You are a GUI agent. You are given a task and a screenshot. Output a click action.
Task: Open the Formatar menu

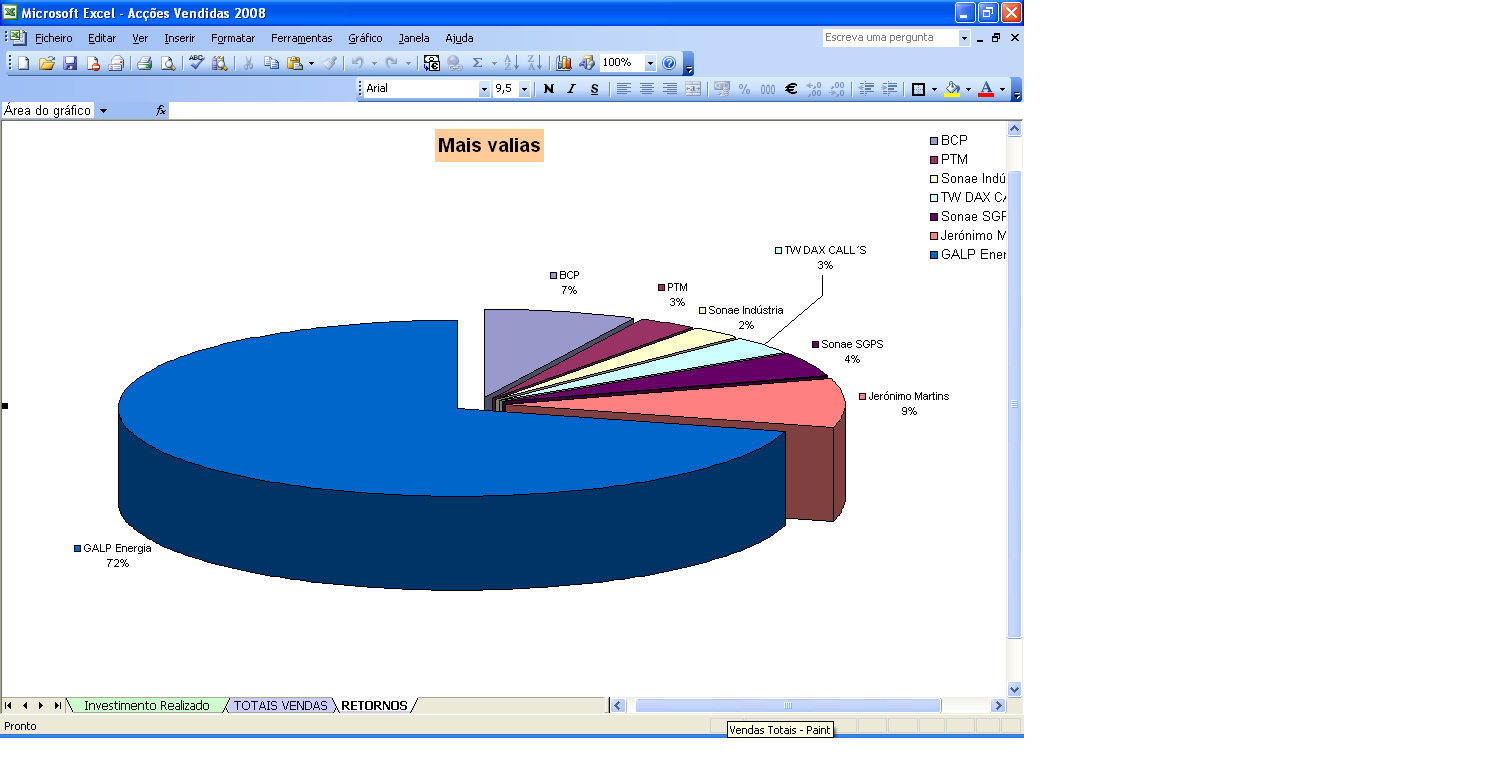tap(233, 38)
